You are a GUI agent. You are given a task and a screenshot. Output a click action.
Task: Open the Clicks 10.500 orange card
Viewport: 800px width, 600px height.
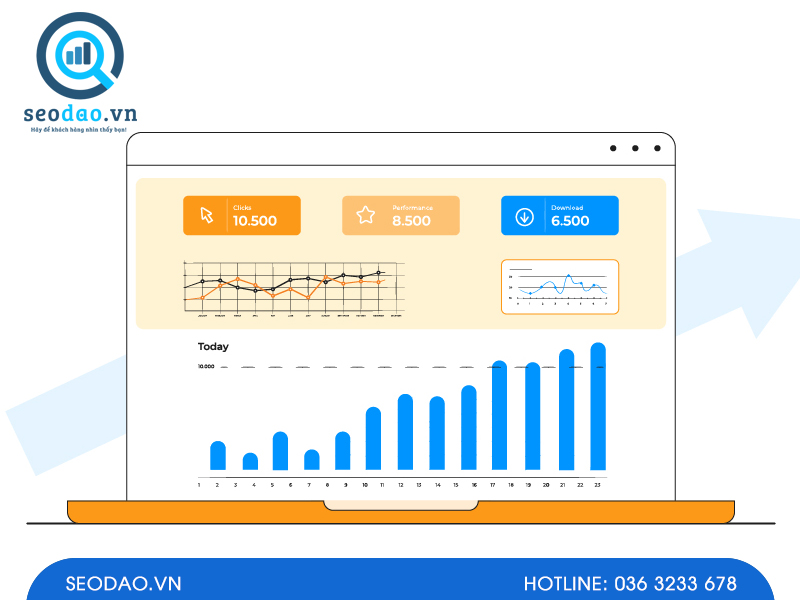pos(241,215)
